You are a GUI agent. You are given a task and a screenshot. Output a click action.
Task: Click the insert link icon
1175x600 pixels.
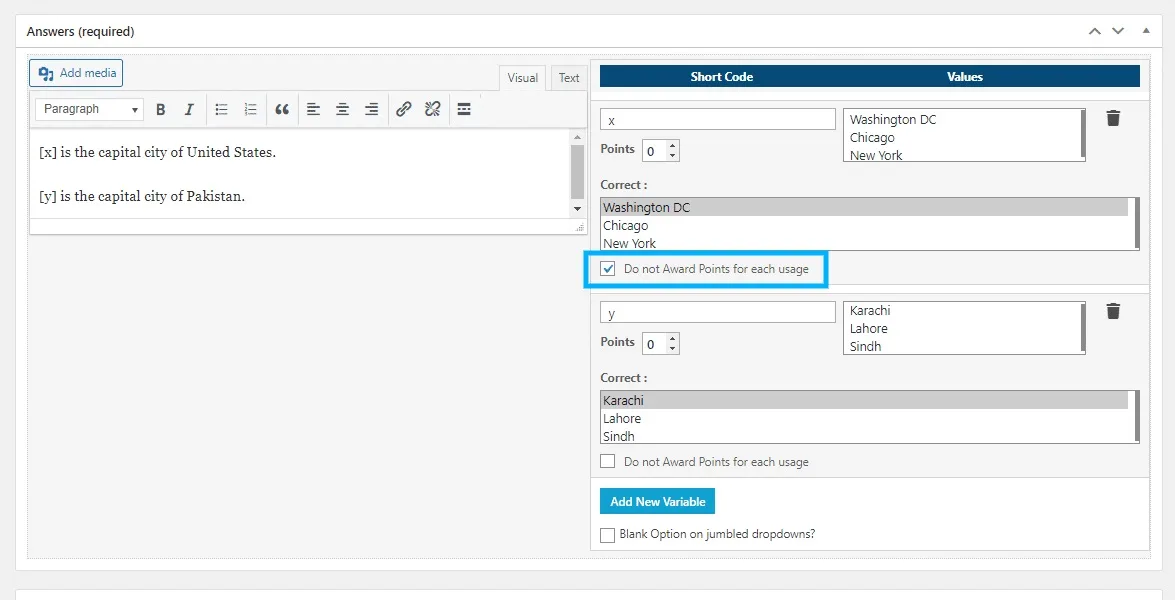pyautogui.click(x=403, y=110)
